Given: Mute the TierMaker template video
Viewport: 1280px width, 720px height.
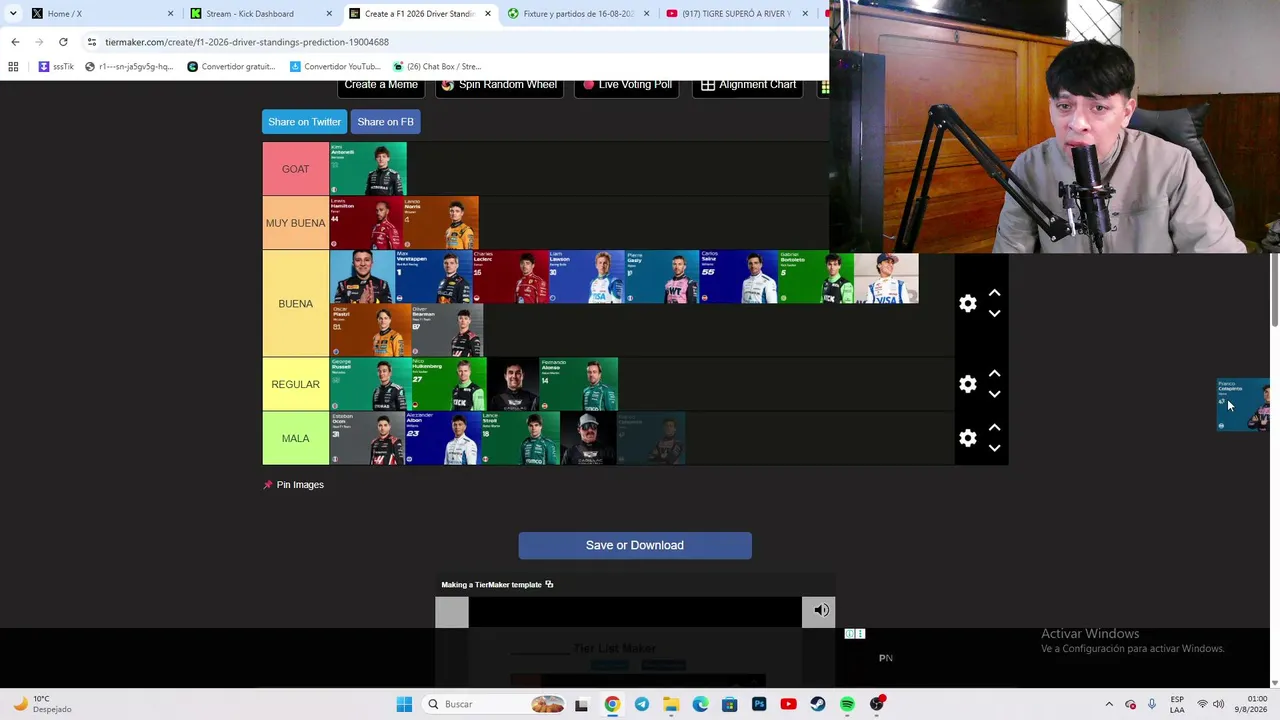Looking at the screenshot, I should (x=820, y=610).
